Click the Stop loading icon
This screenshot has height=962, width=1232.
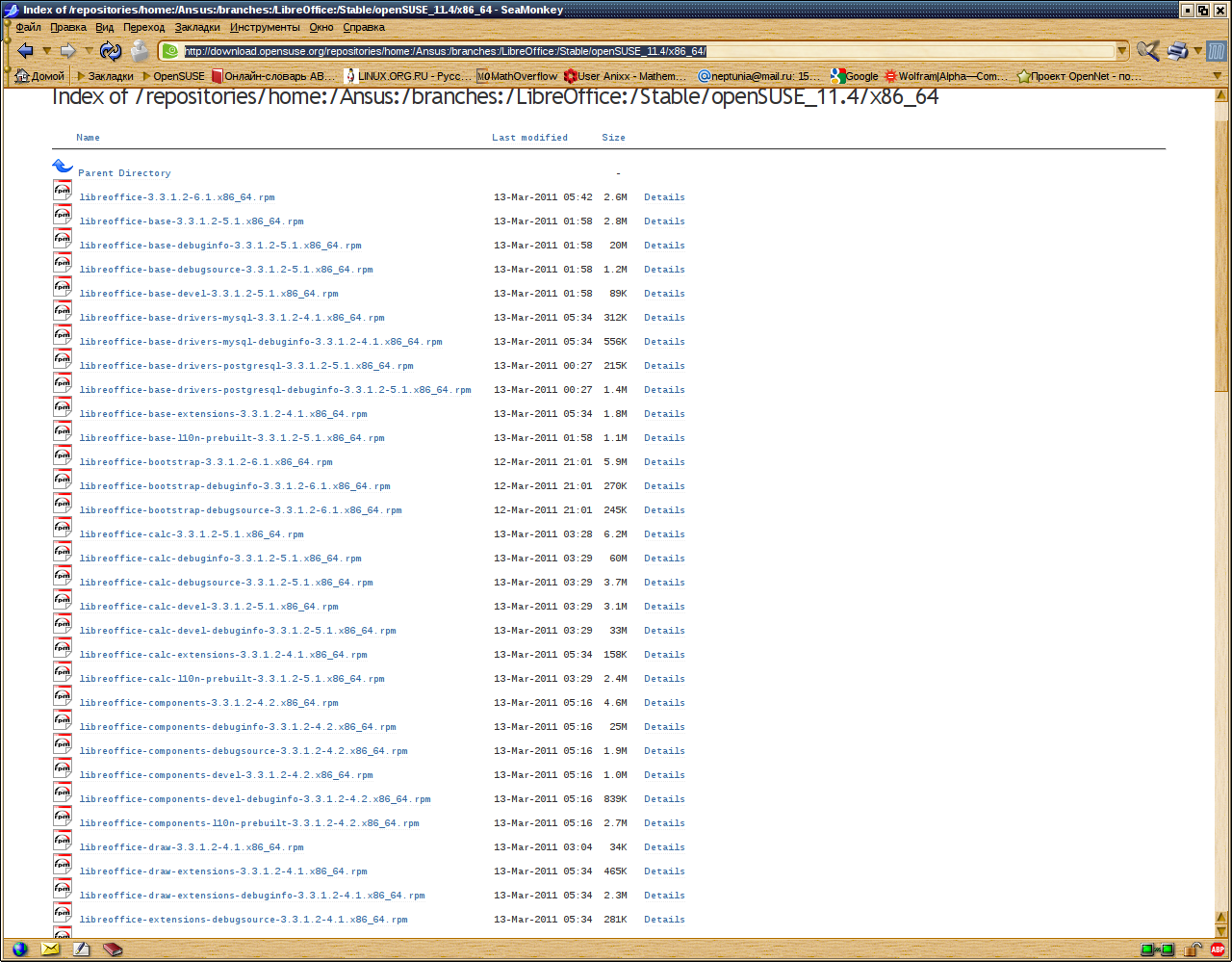pyautogui.click(x=141, y=51)
